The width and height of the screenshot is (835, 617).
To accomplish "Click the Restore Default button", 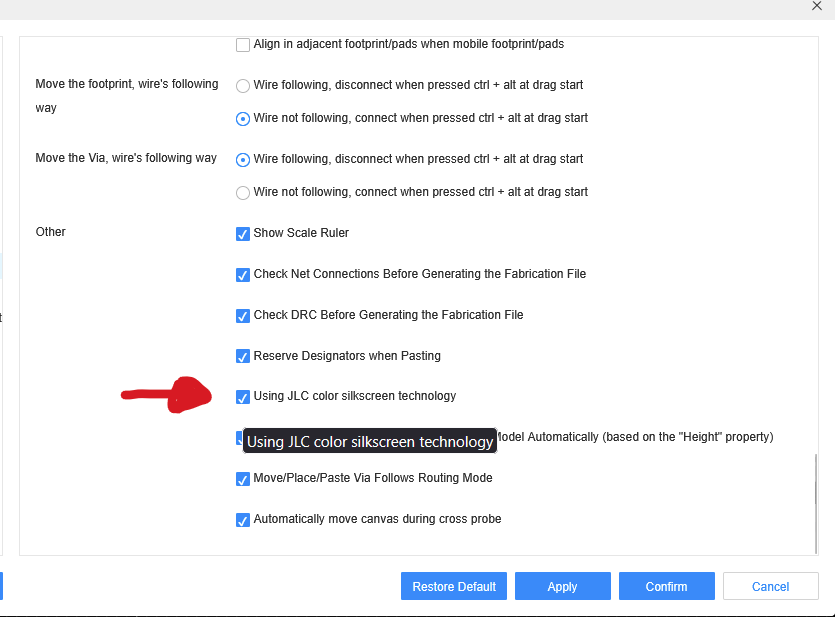I will coord(454,587).
